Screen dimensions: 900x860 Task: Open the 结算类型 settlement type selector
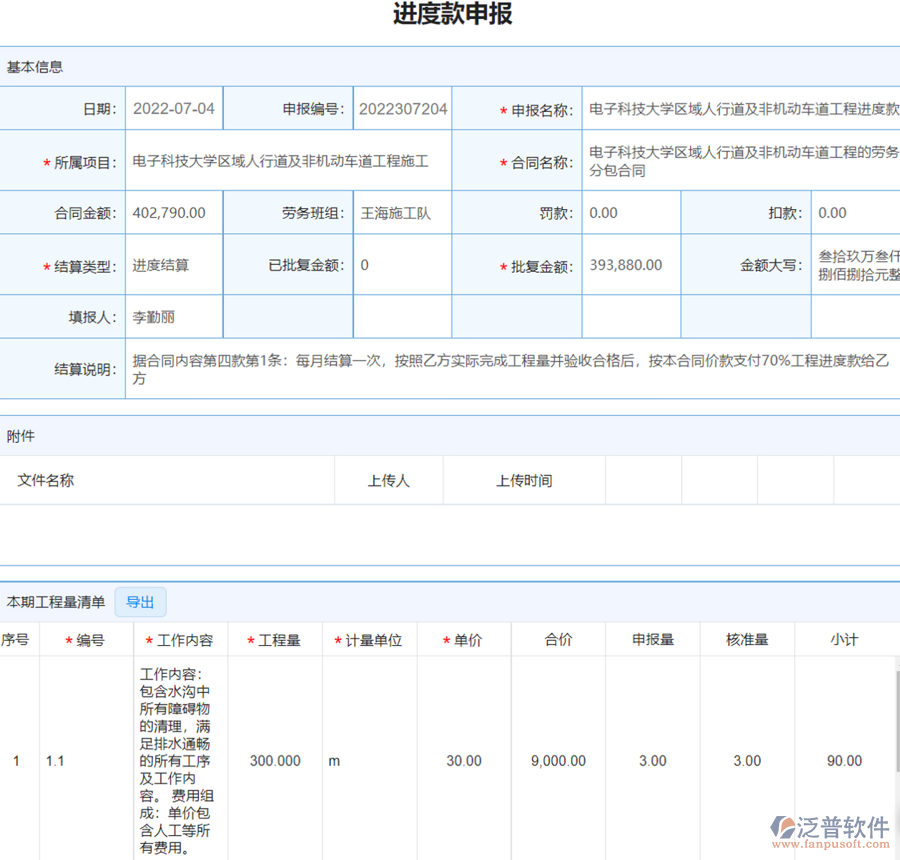[x=173, y=264]
